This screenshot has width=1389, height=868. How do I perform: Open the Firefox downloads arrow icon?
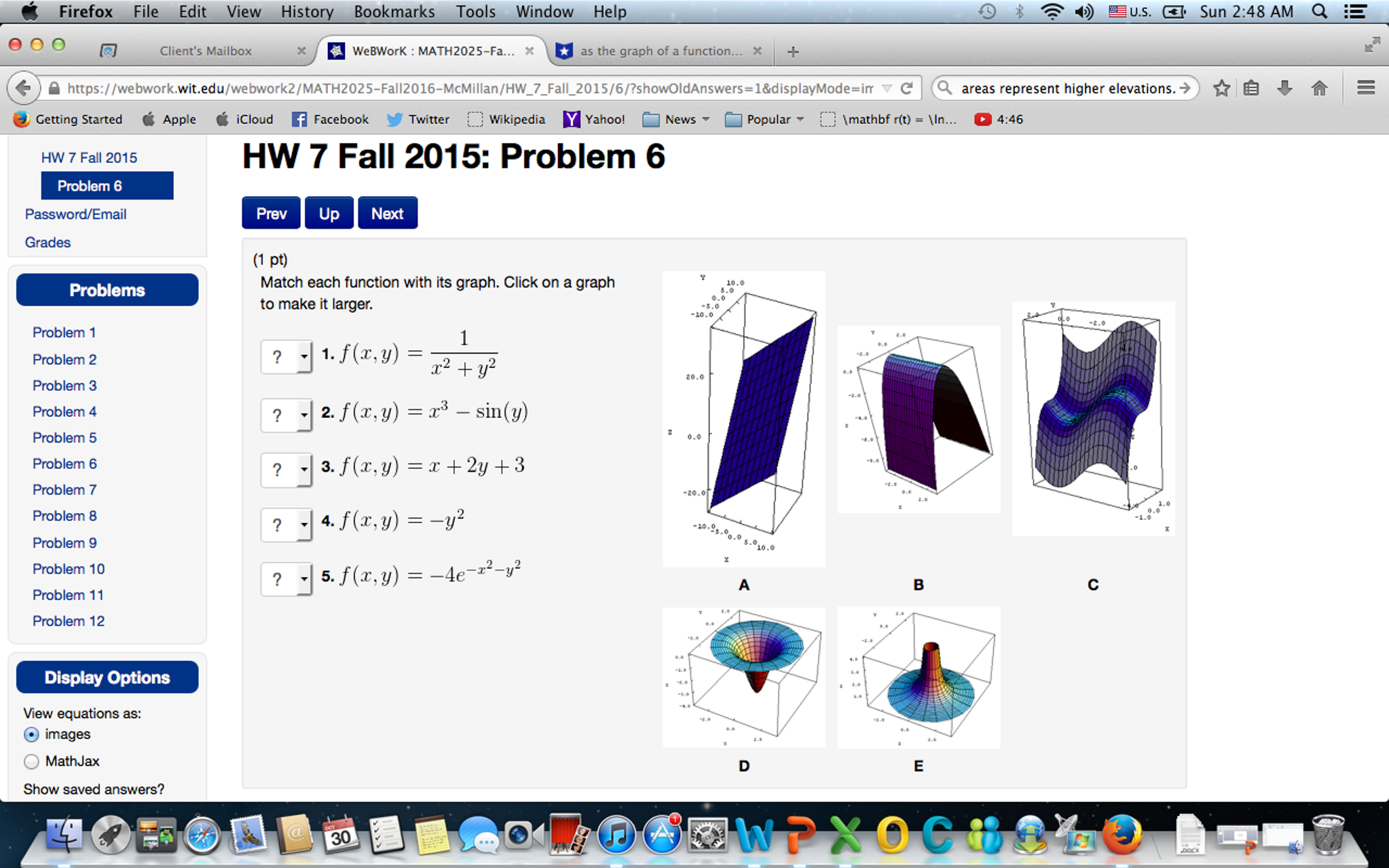click(1284, 88)
